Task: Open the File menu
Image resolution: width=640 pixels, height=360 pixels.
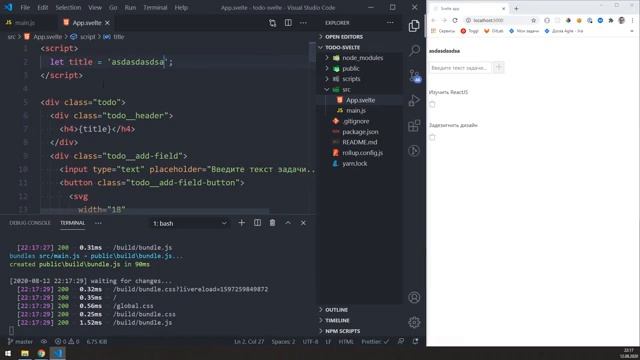Action: [x=25, y=8]
